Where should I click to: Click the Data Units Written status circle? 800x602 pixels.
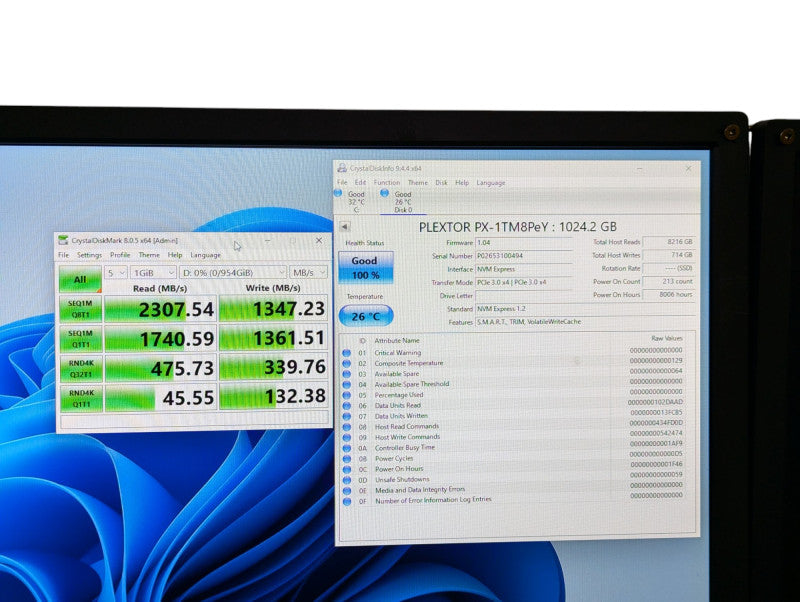point(346,416)
